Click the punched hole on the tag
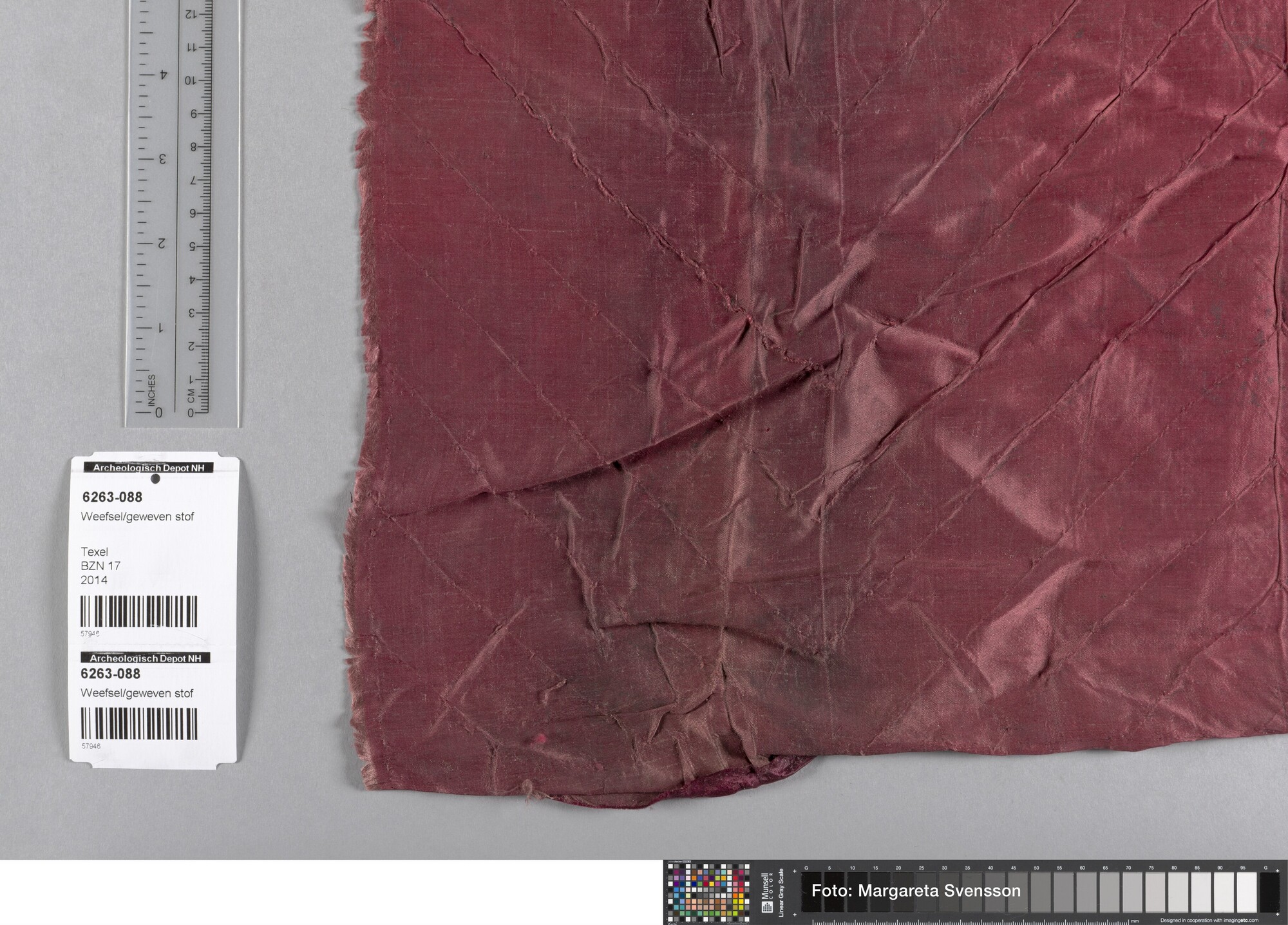 [x=155, y=479]
